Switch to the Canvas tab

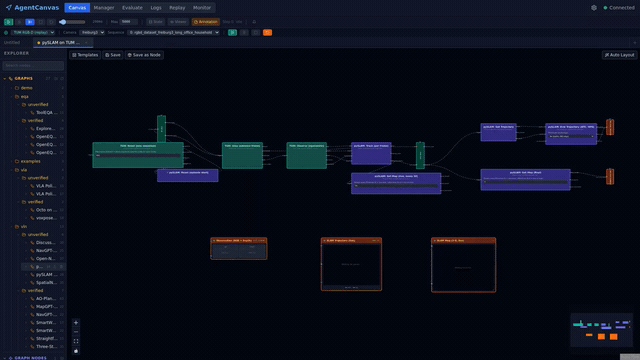click(77, 8)
